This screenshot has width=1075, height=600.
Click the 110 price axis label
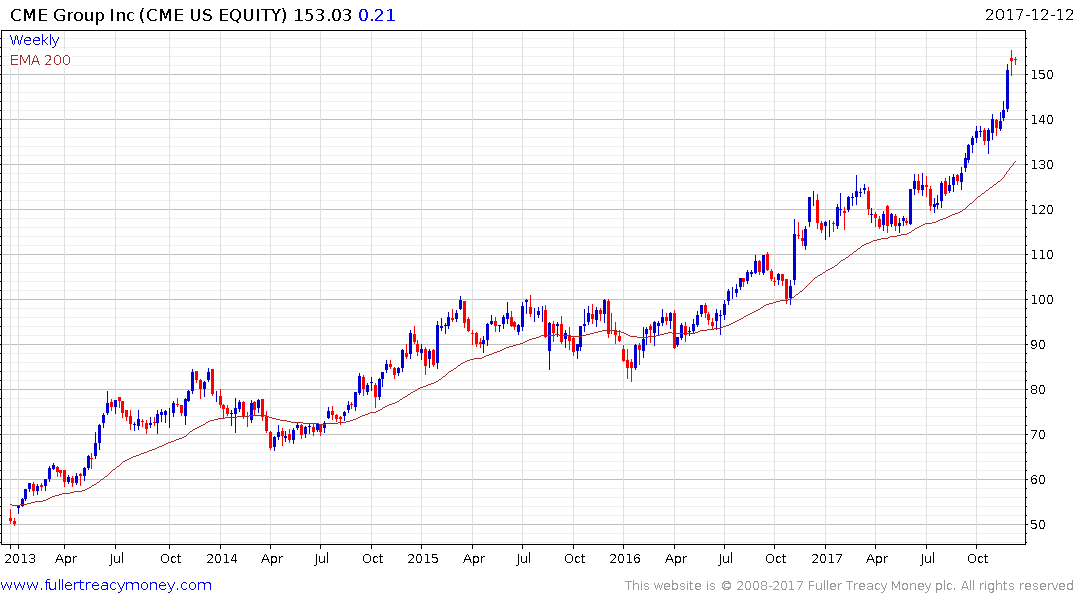(1042, 254)
